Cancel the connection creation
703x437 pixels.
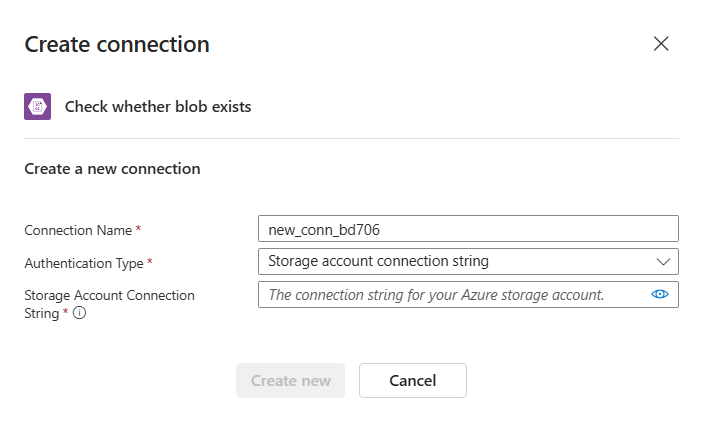tap(412, 381)
